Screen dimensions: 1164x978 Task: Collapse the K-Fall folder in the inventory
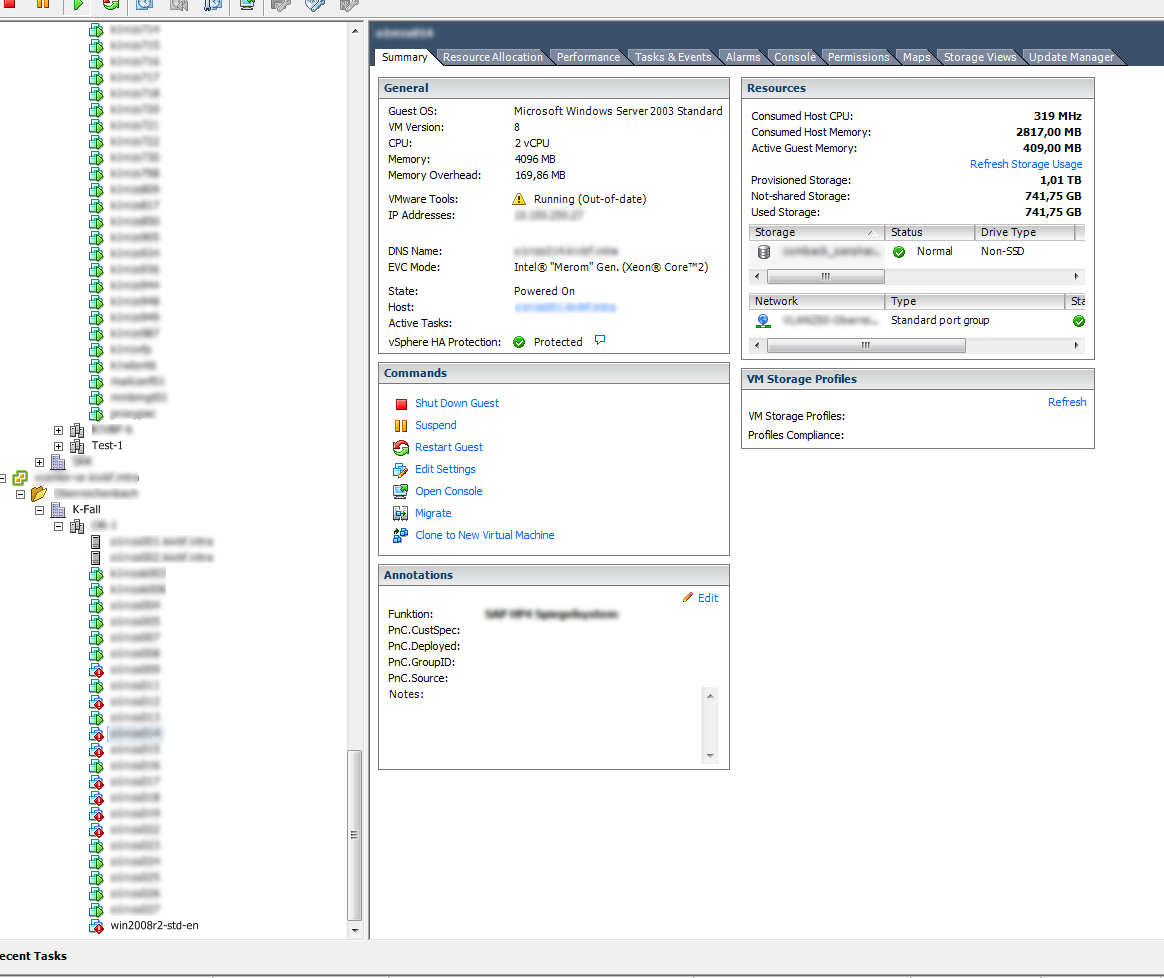click(39, 509)
